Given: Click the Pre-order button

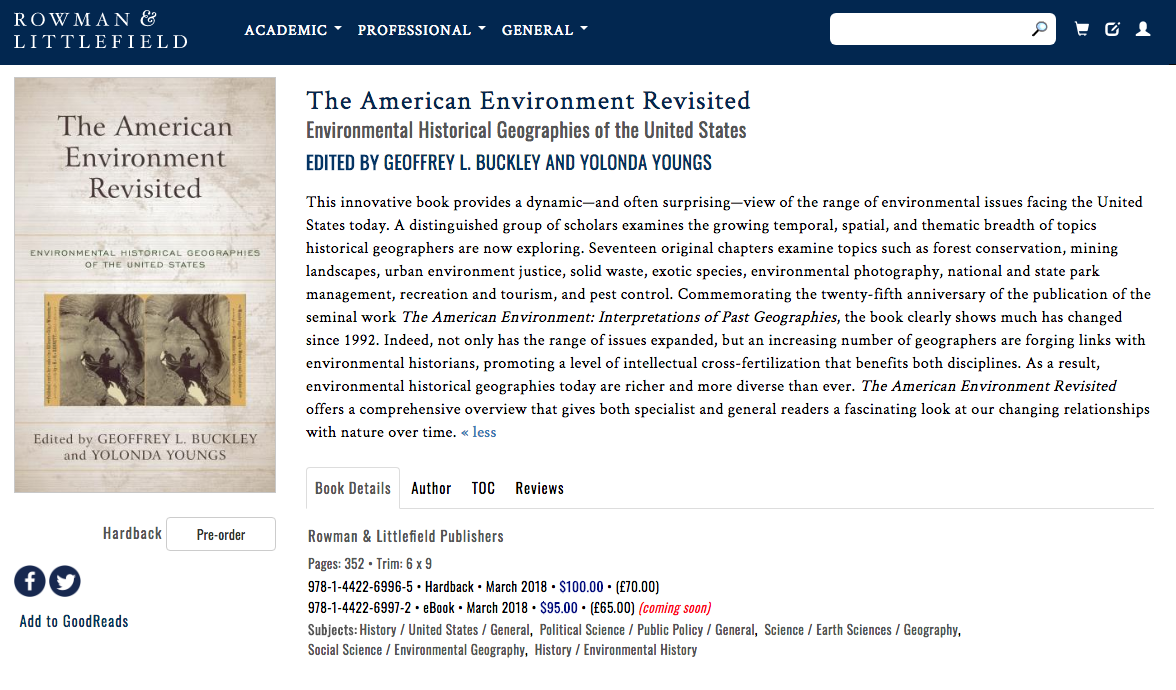Looking at the screenshot, I should tap(220, 534).
